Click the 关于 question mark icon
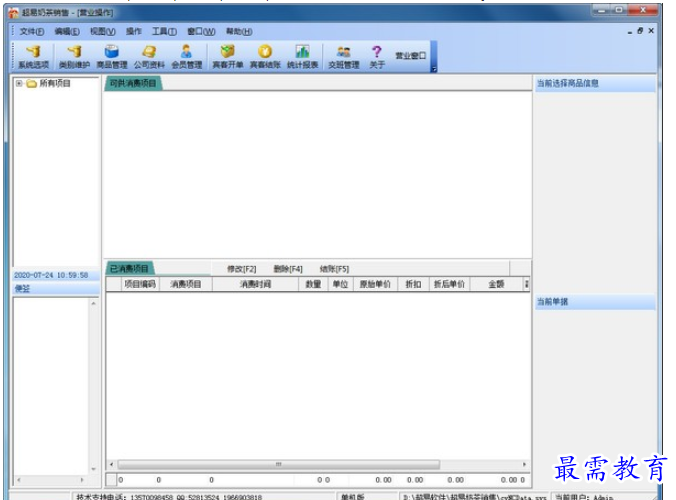The image size is (676, 500). tap(377, 57)
